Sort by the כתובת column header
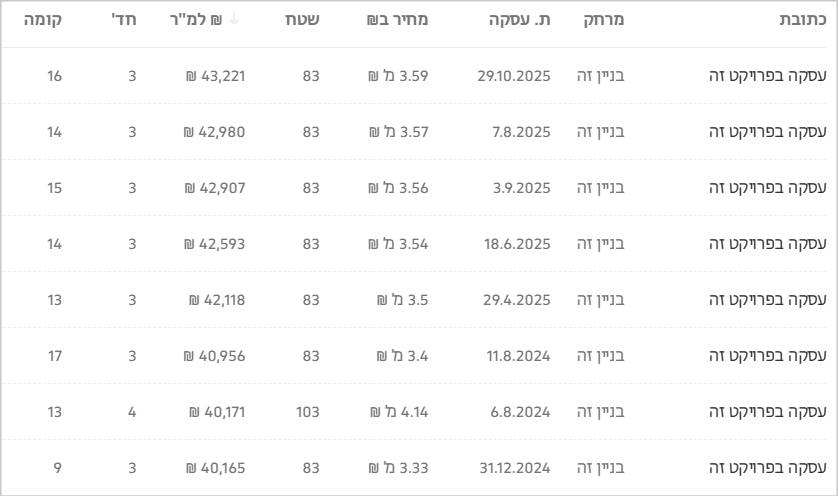 click(803, 21)
